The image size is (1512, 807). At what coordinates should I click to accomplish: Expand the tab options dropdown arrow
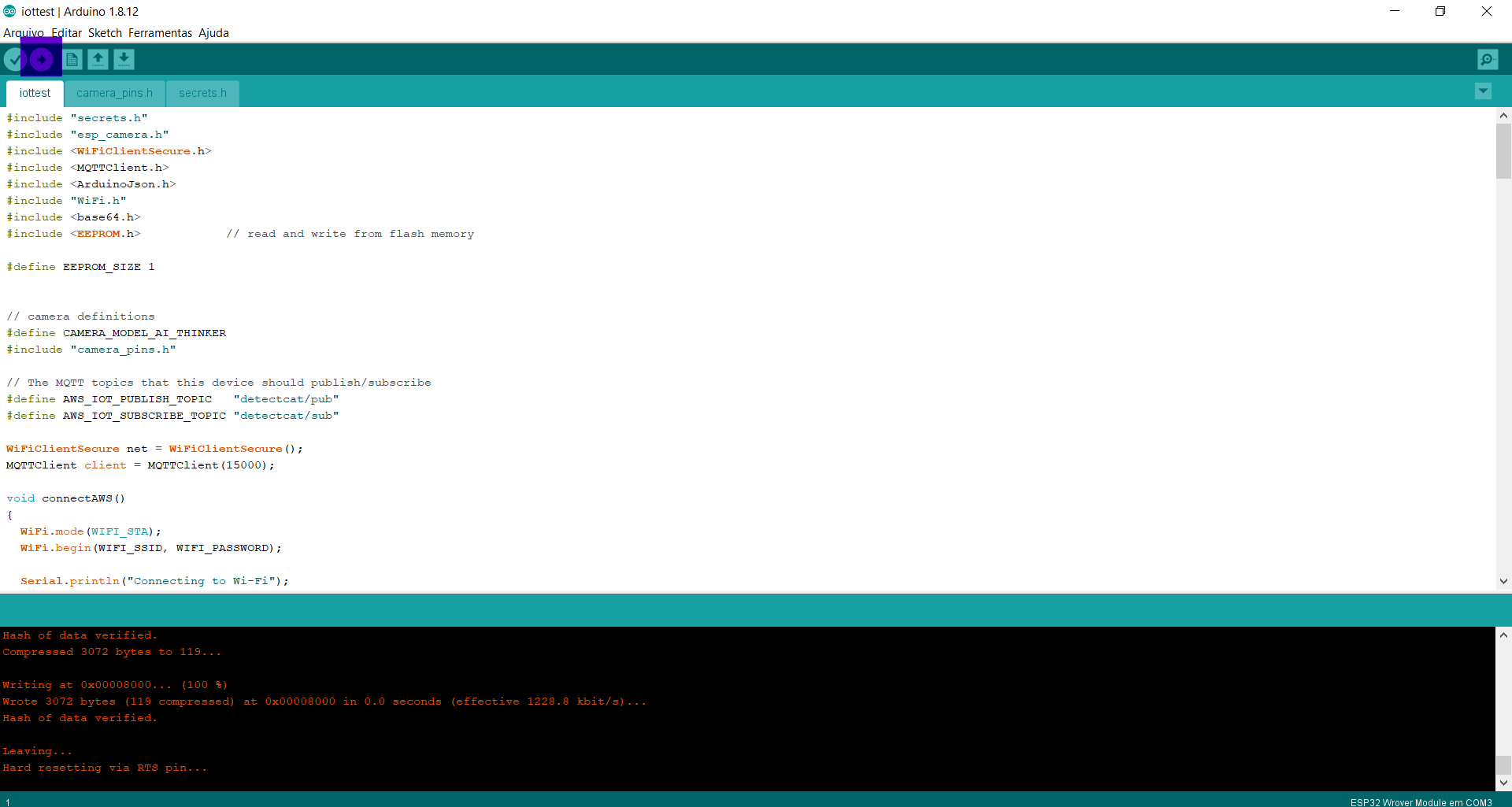pyautogui.click(x=1483, y=91)
